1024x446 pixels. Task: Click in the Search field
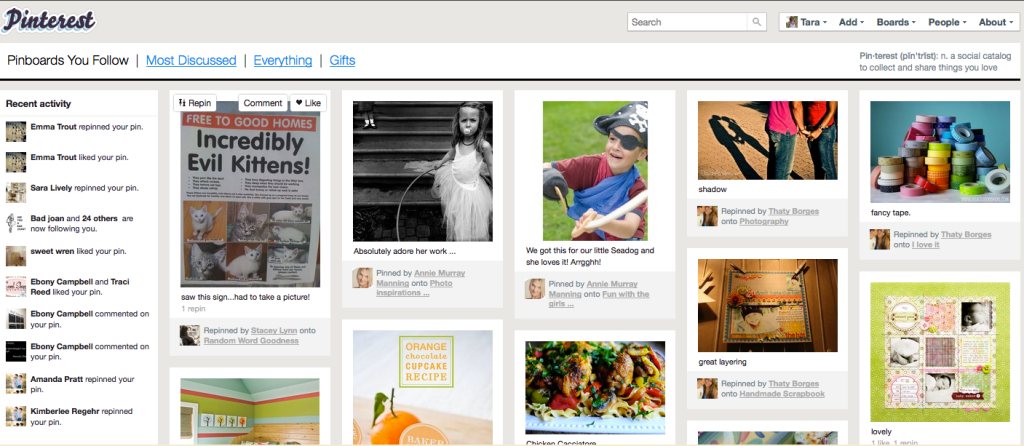(688, 22)
